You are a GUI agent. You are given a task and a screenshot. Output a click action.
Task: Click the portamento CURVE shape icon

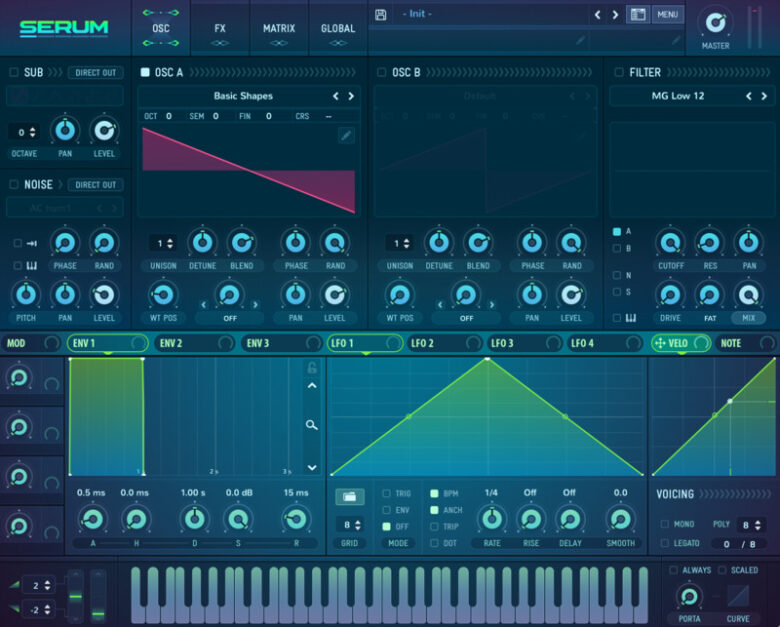click(738, 596)
